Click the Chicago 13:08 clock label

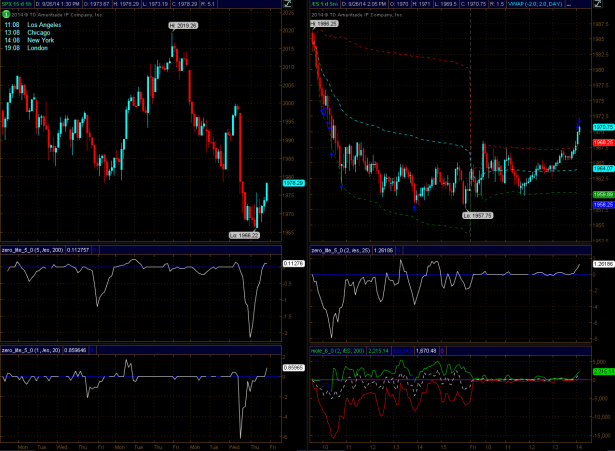click(27, 33)
